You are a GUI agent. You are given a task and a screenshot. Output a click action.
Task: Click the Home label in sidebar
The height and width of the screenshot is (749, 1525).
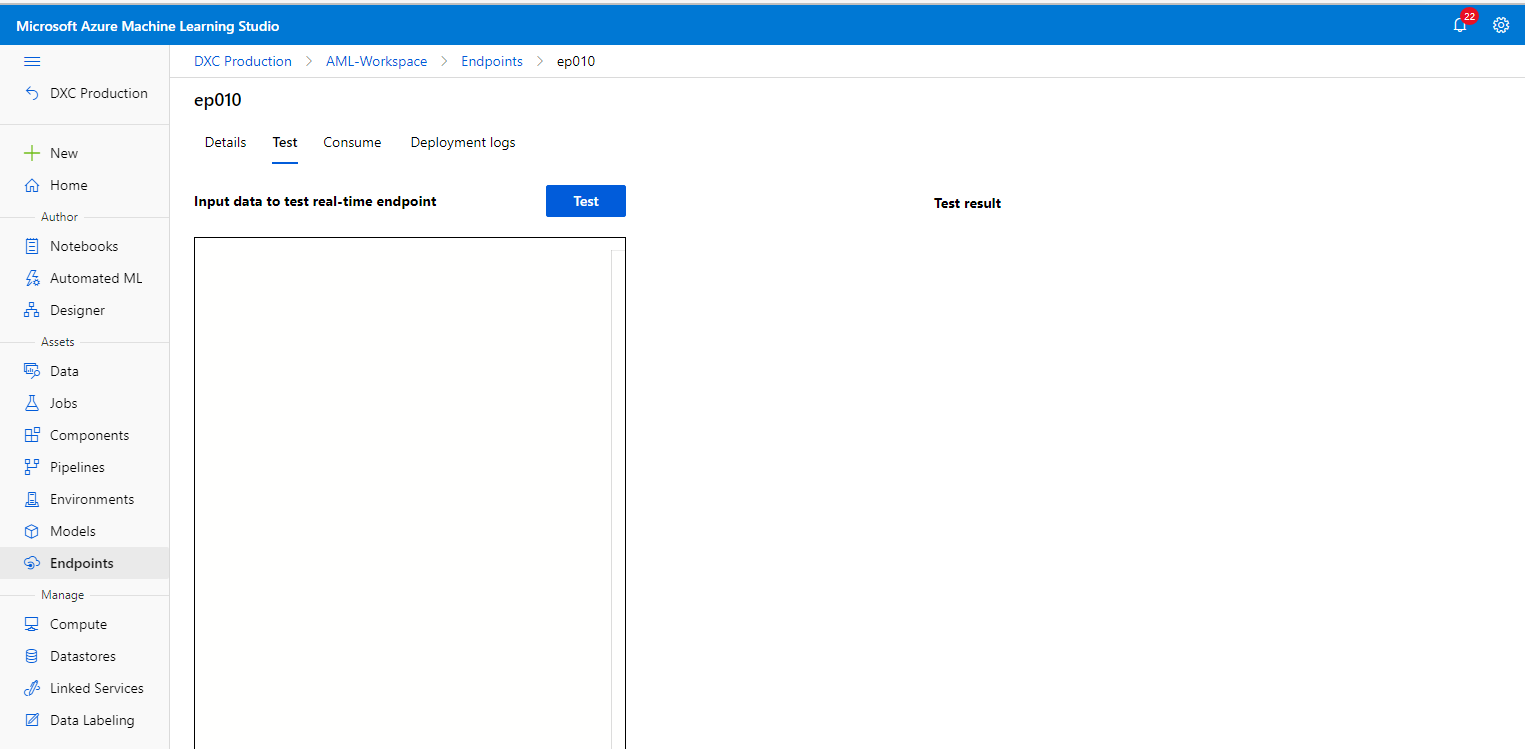pyautogui.click(x=68, y=185)
